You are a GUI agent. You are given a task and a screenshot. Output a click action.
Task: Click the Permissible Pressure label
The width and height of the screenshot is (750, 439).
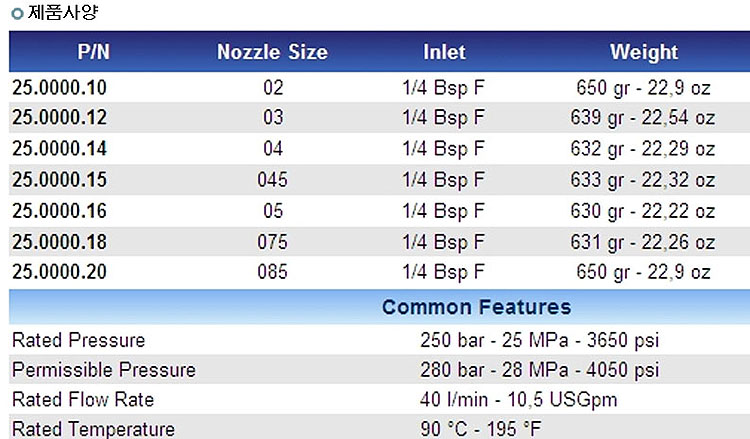tap(104, 370)
